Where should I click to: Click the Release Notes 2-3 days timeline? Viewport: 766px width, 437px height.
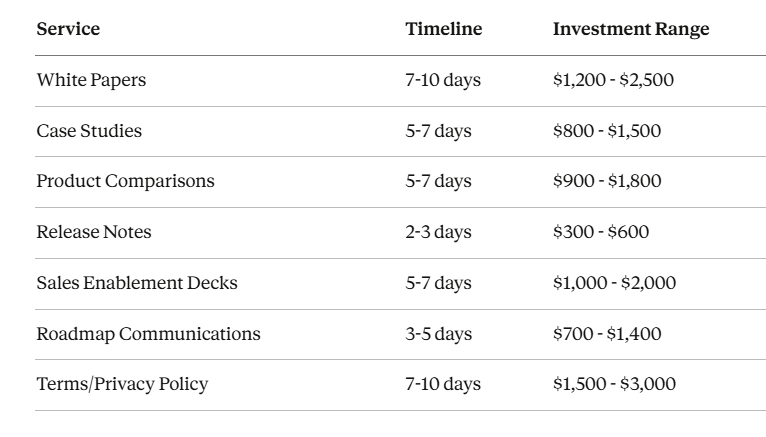(438, 232)
